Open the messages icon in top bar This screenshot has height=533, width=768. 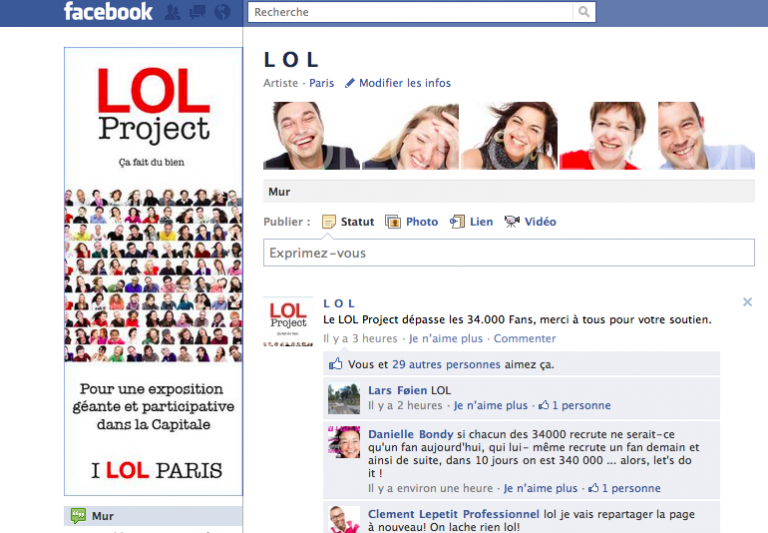coord(197,13)
